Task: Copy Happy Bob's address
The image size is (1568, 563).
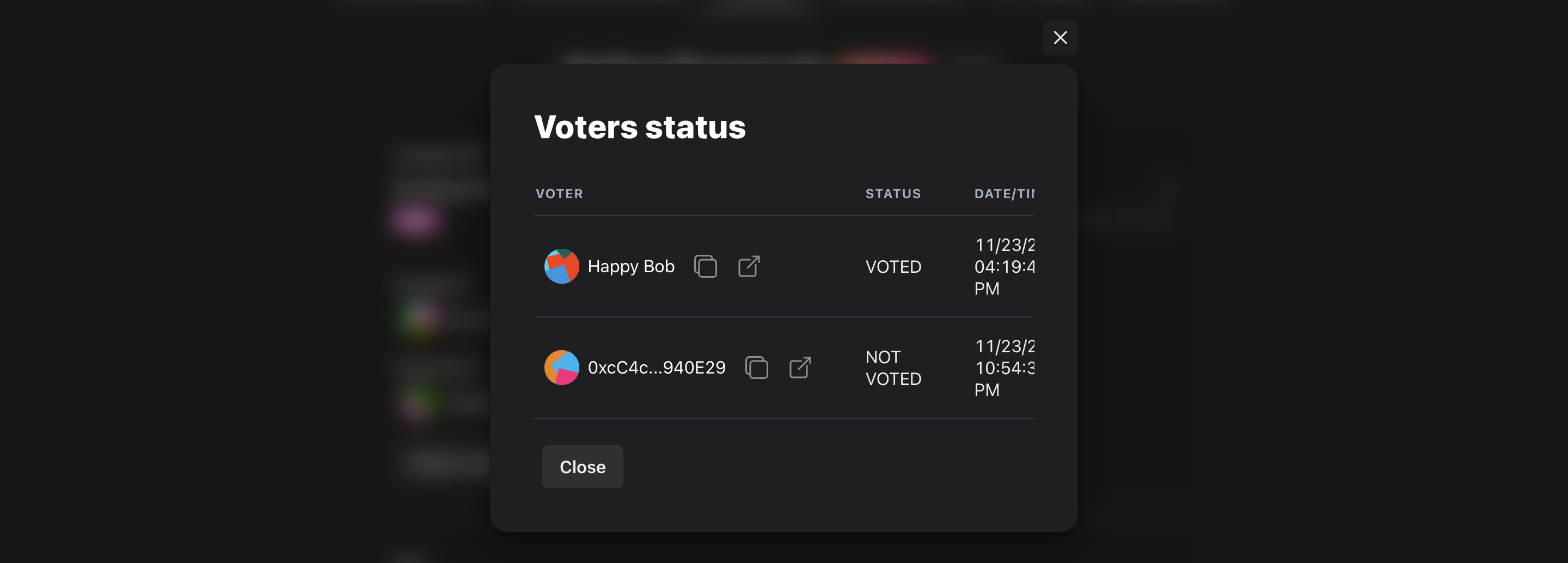Action: point(706,266)
